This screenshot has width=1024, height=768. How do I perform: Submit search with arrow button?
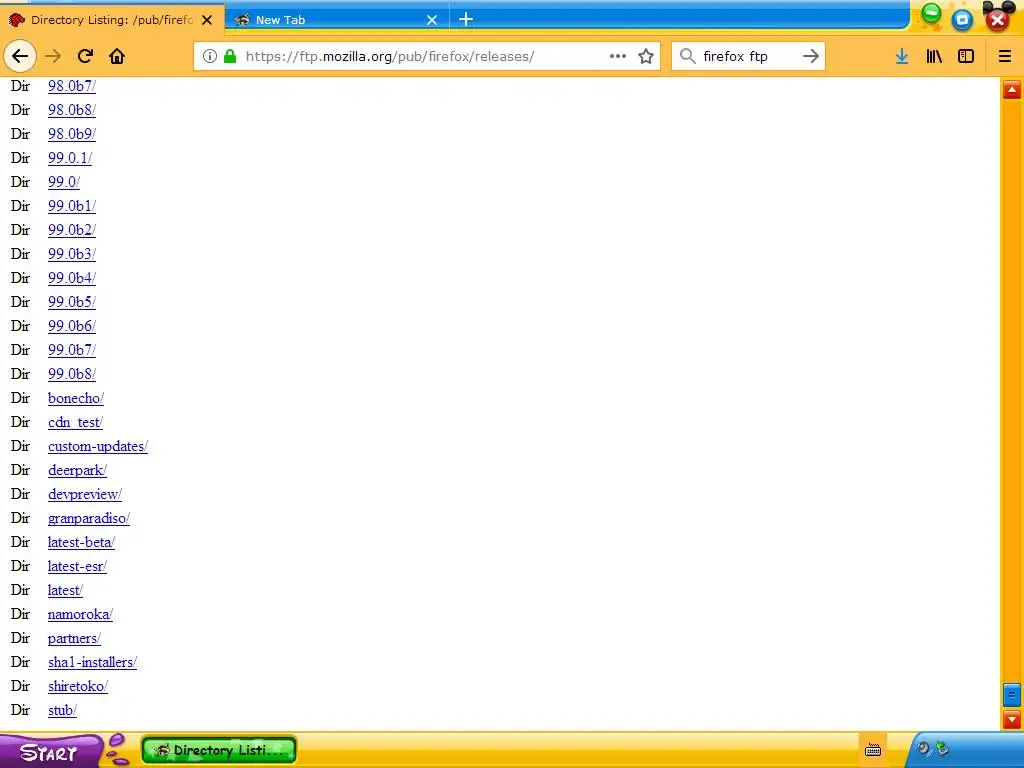(x=810, y=56)
